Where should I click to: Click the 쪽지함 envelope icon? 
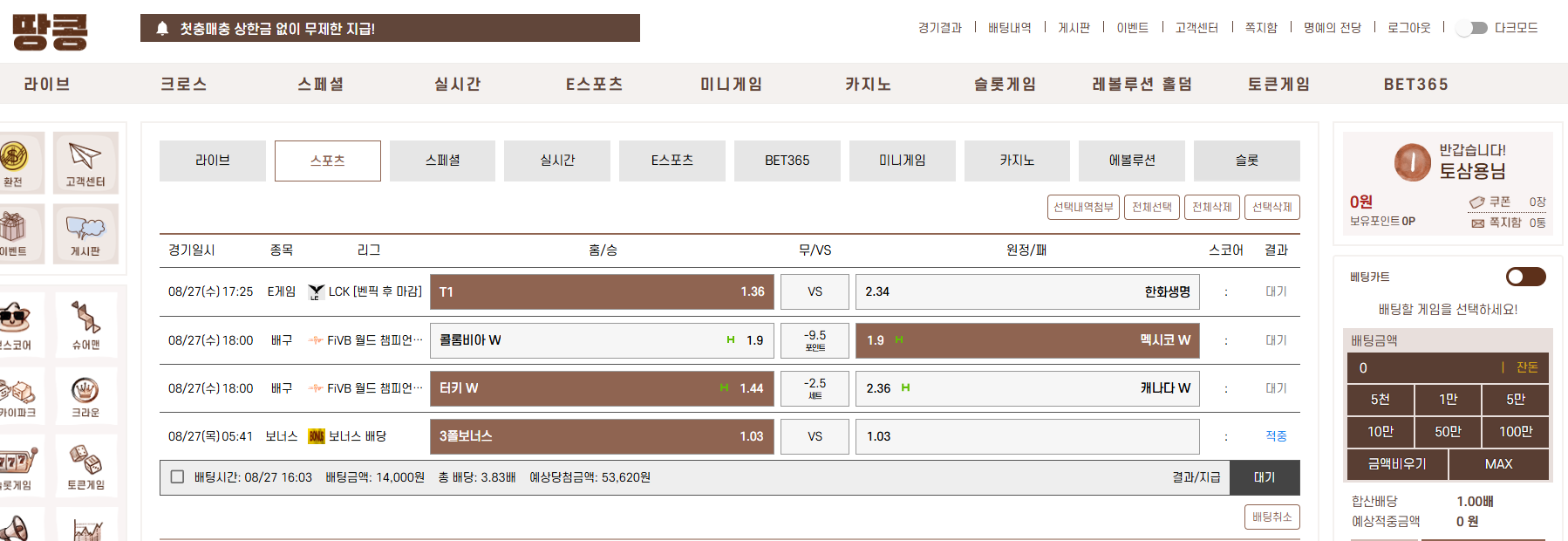point(1477,223)
